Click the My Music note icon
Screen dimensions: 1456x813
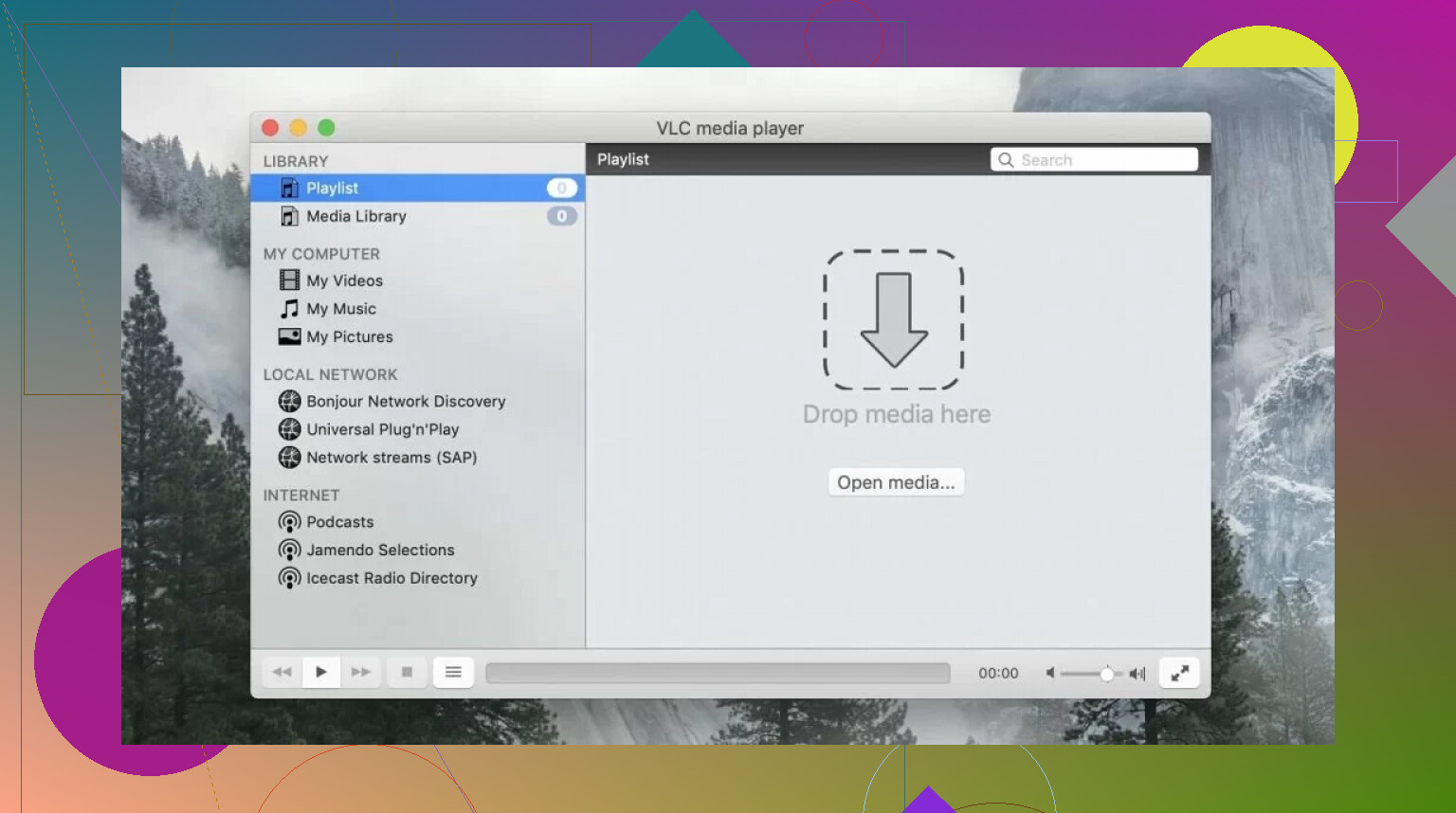click(x=289, y=309)
